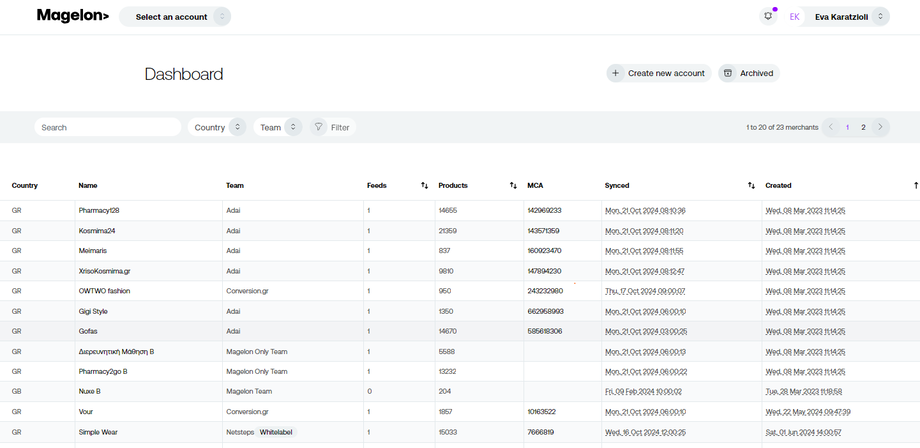Go to page 2 of merchants
Screen dimensions: 920x448
click(x=863, y=127)
